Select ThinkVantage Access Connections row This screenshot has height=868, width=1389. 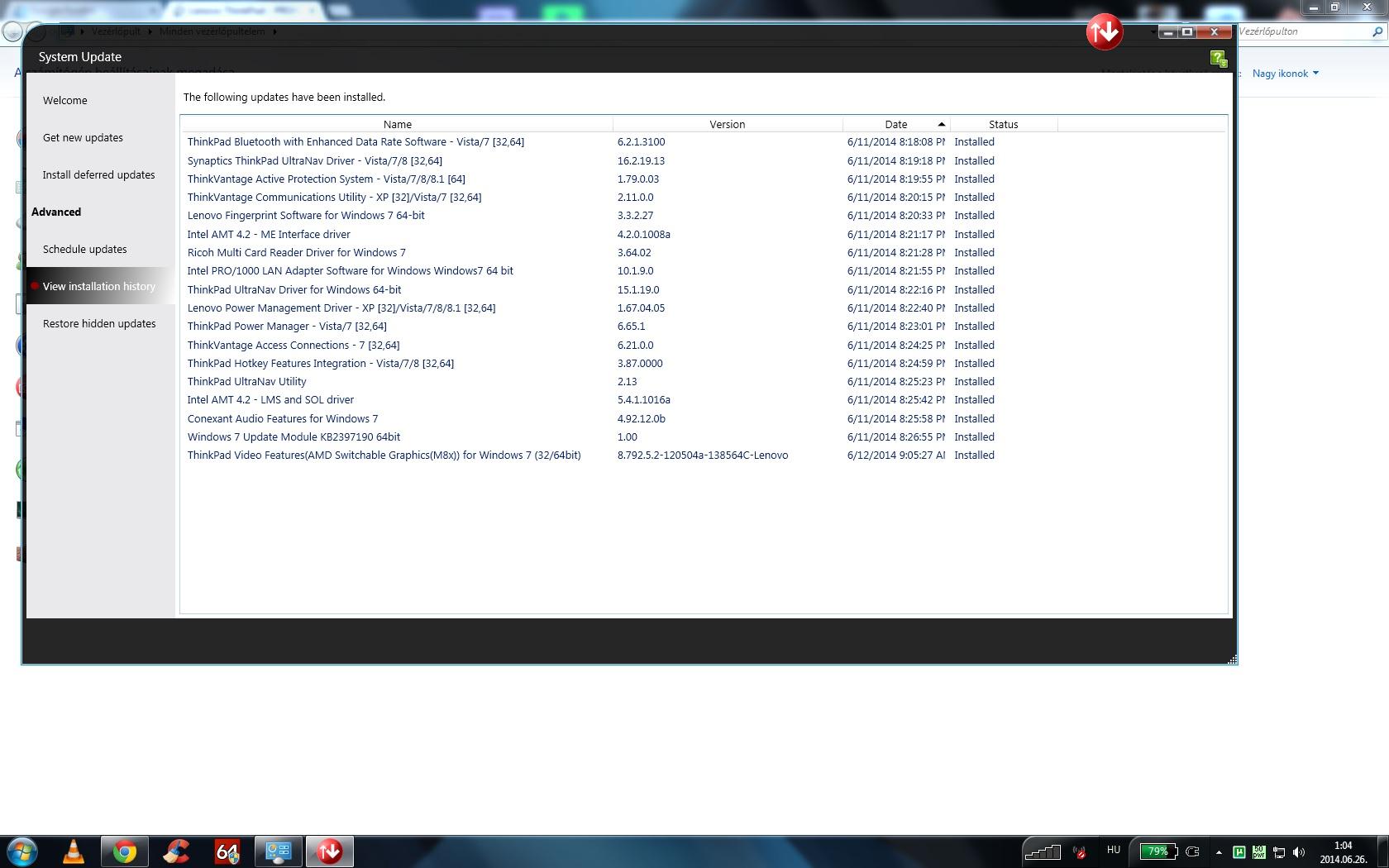coord(703,345)
